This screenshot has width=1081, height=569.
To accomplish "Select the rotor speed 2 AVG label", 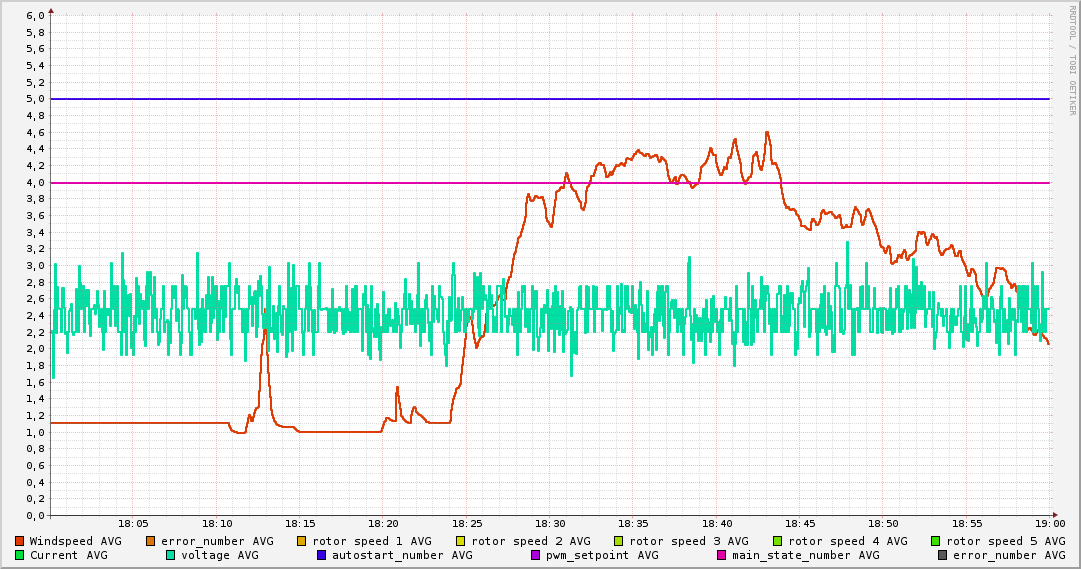I will (x=531, y=541).
